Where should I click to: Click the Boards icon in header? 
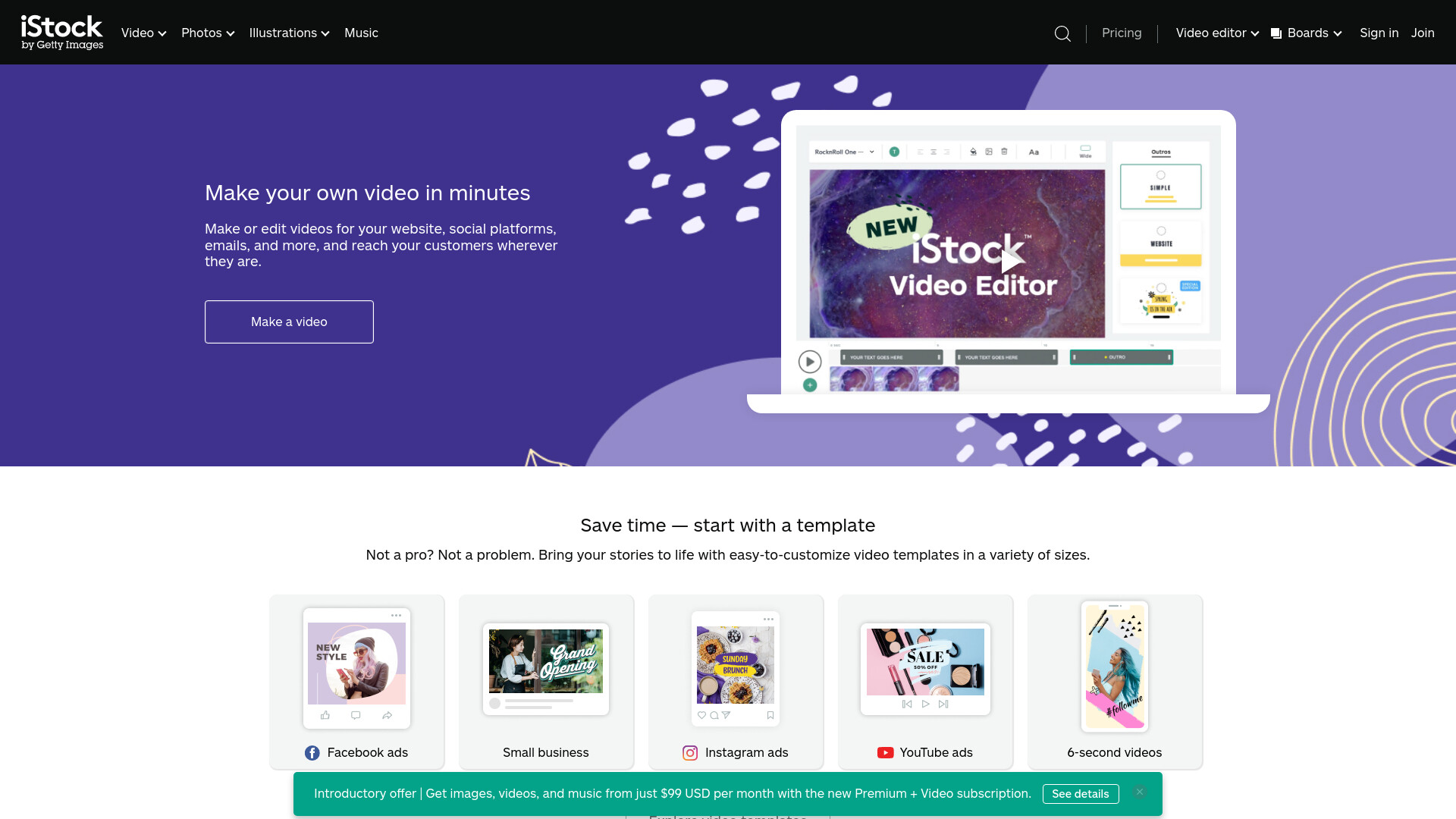coord(1276,33)
